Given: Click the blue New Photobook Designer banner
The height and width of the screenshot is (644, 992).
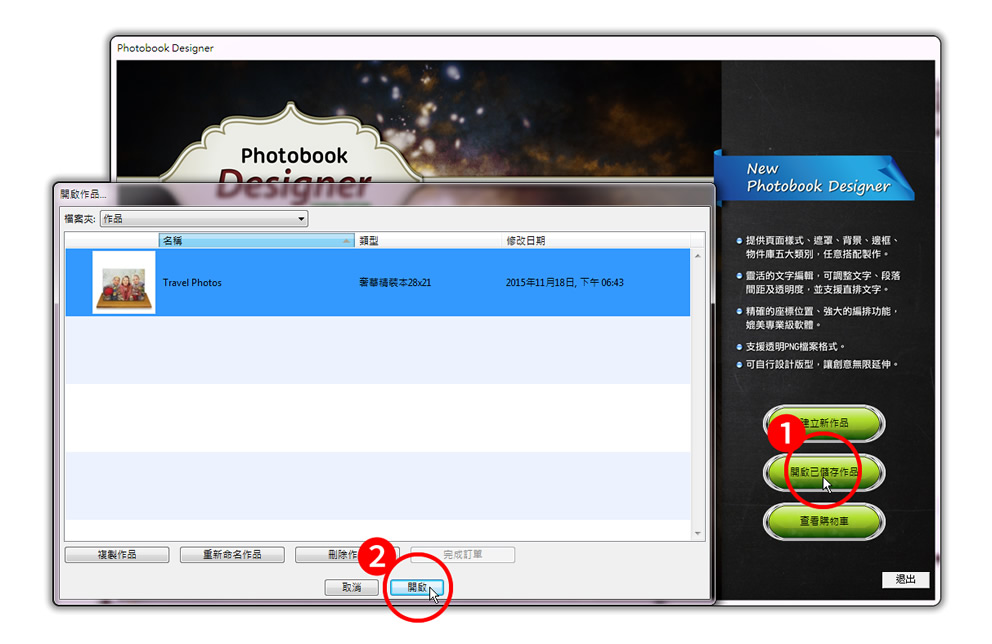Looking at the screenshot, I should pyautogui.click(x=816, y=178).
